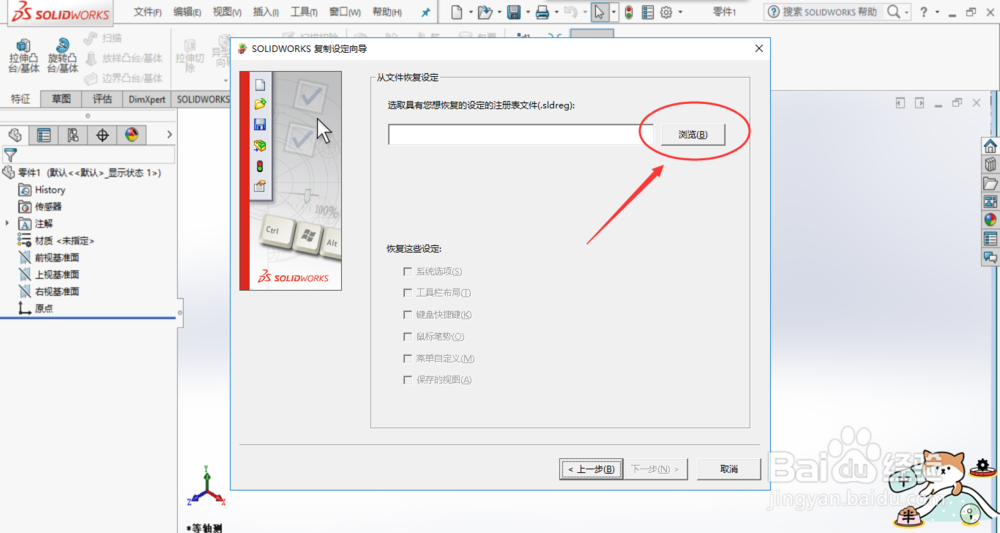The width and height of the screenshot is (1000, 533).
Task: Expand the 注解 tree node
Action: click(8, 224)
